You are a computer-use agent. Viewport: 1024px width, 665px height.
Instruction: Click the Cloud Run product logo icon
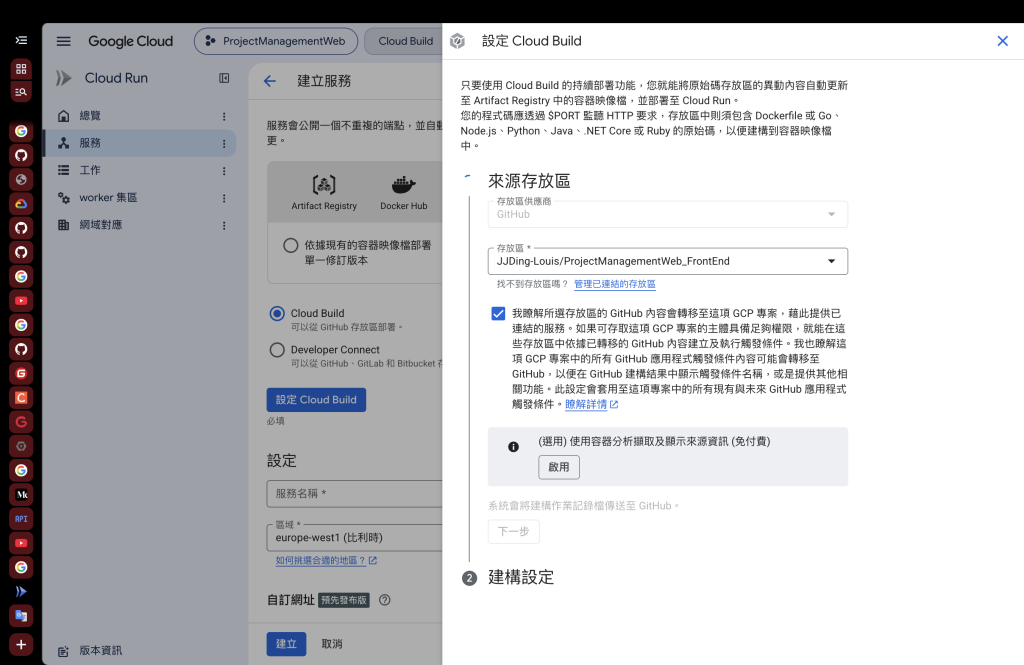tap(63, 78)
